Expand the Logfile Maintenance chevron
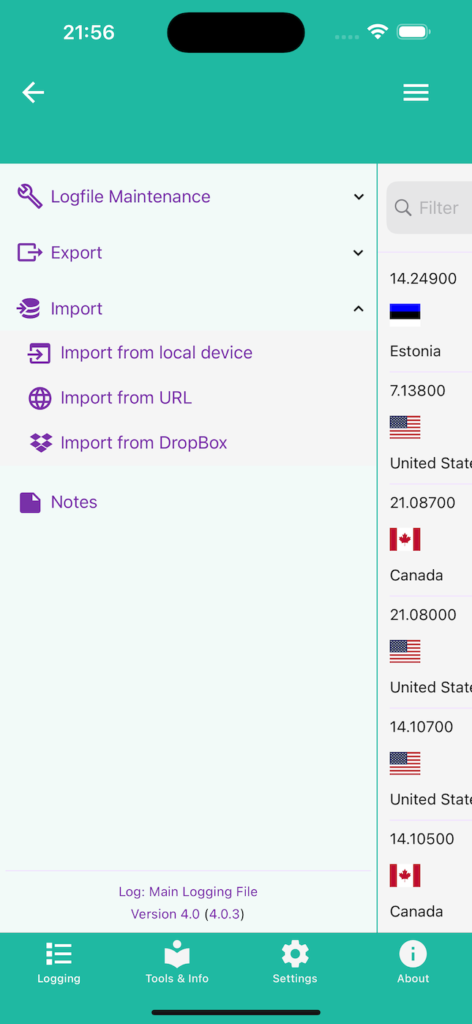The image size is (472, 1024). coord(358,197)
